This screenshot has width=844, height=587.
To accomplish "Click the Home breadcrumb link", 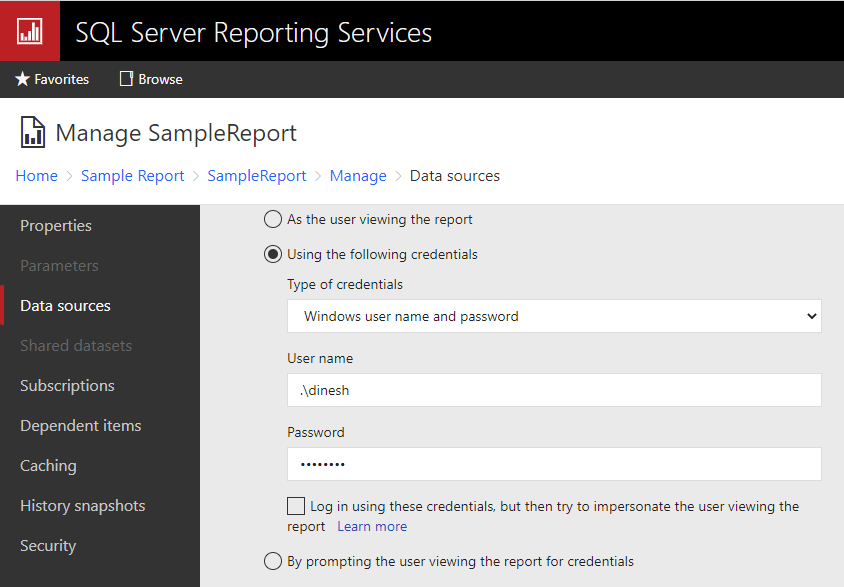I will pyautogui.click(x=37, y=176).
